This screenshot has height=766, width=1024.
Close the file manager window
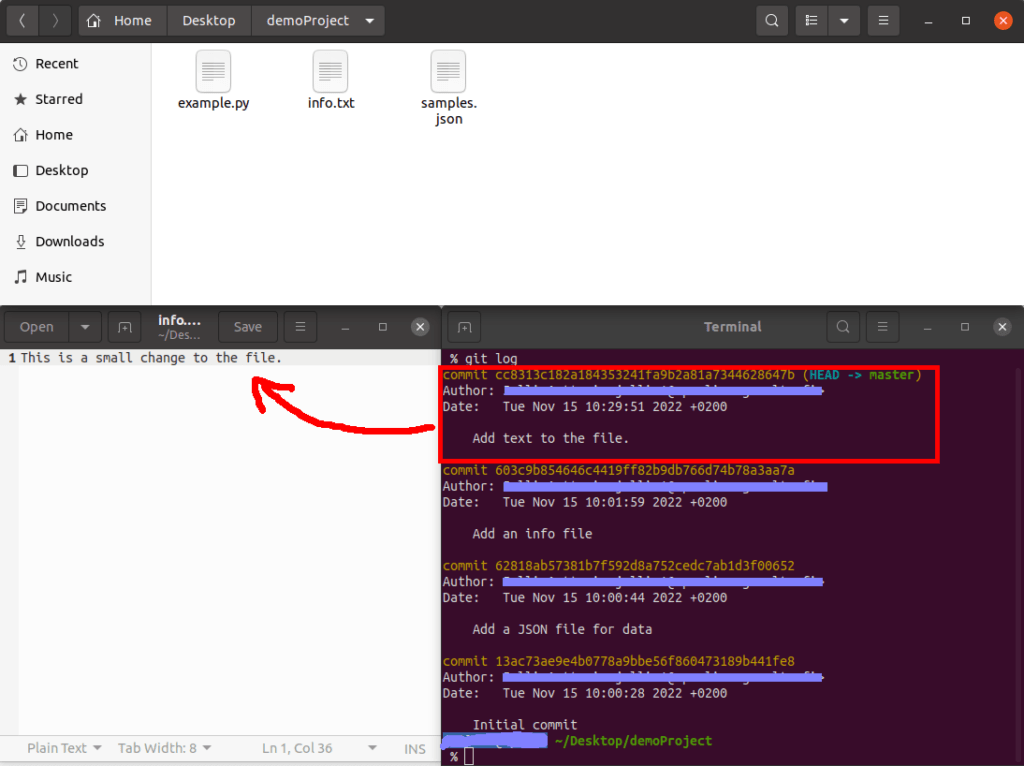pos(1003,21)
